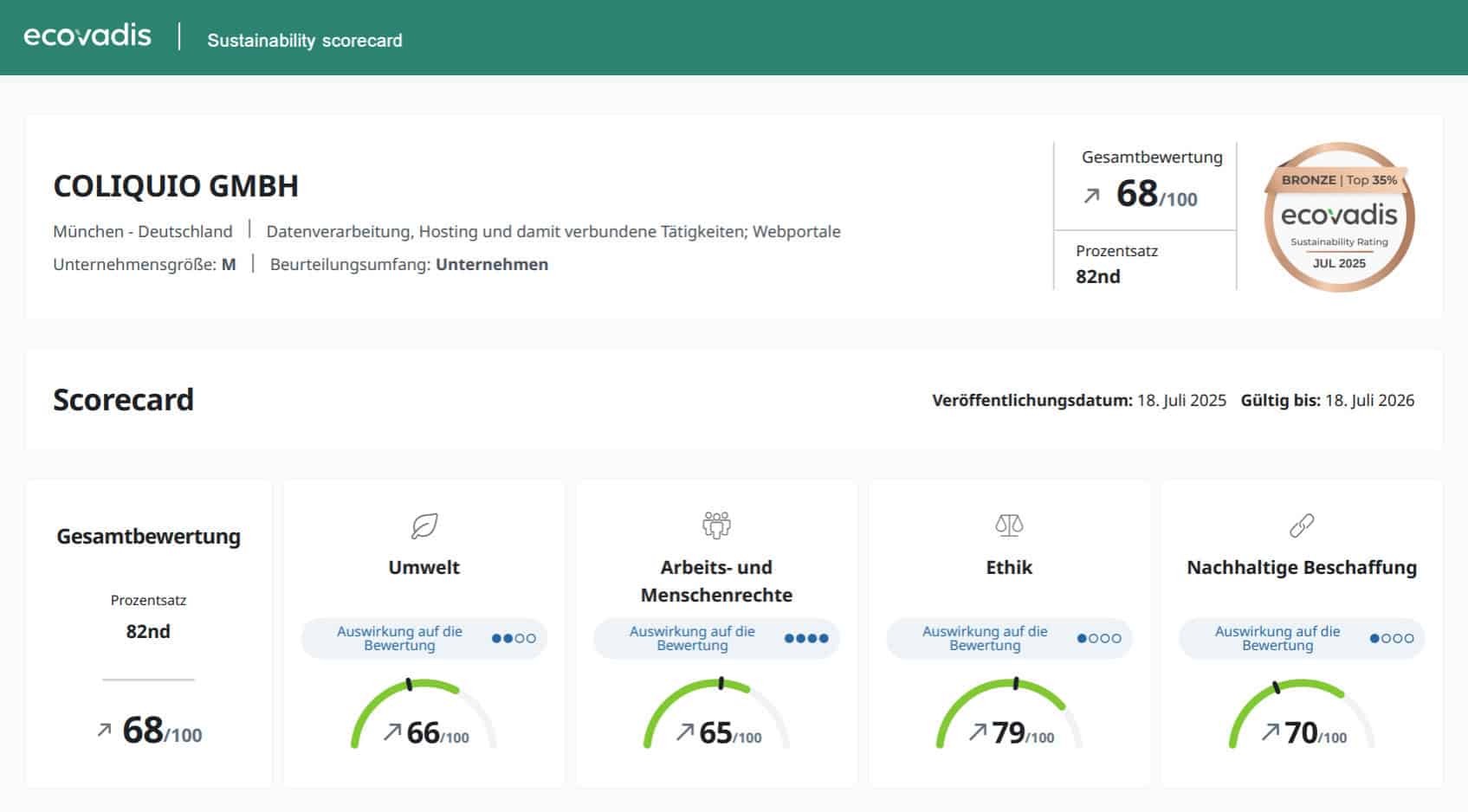
Task: Click the people icon above Arbeits- und Menschenrechte
Action: click(x=716, y=523)
